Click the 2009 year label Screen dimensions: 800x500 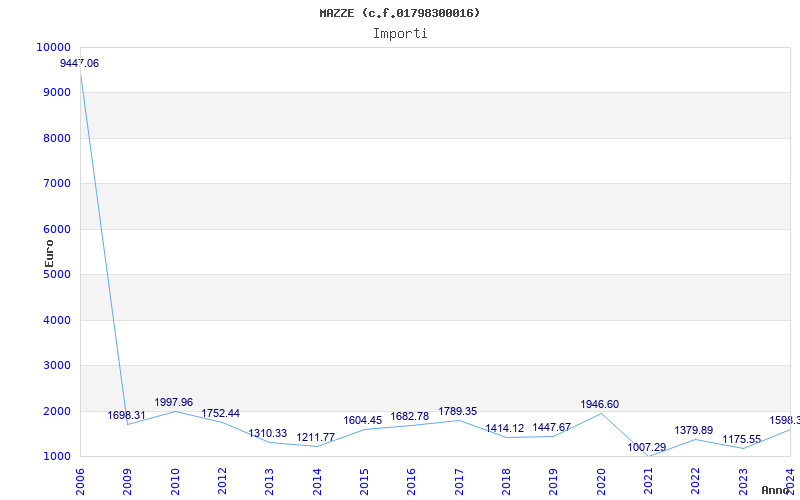(128, 481)
